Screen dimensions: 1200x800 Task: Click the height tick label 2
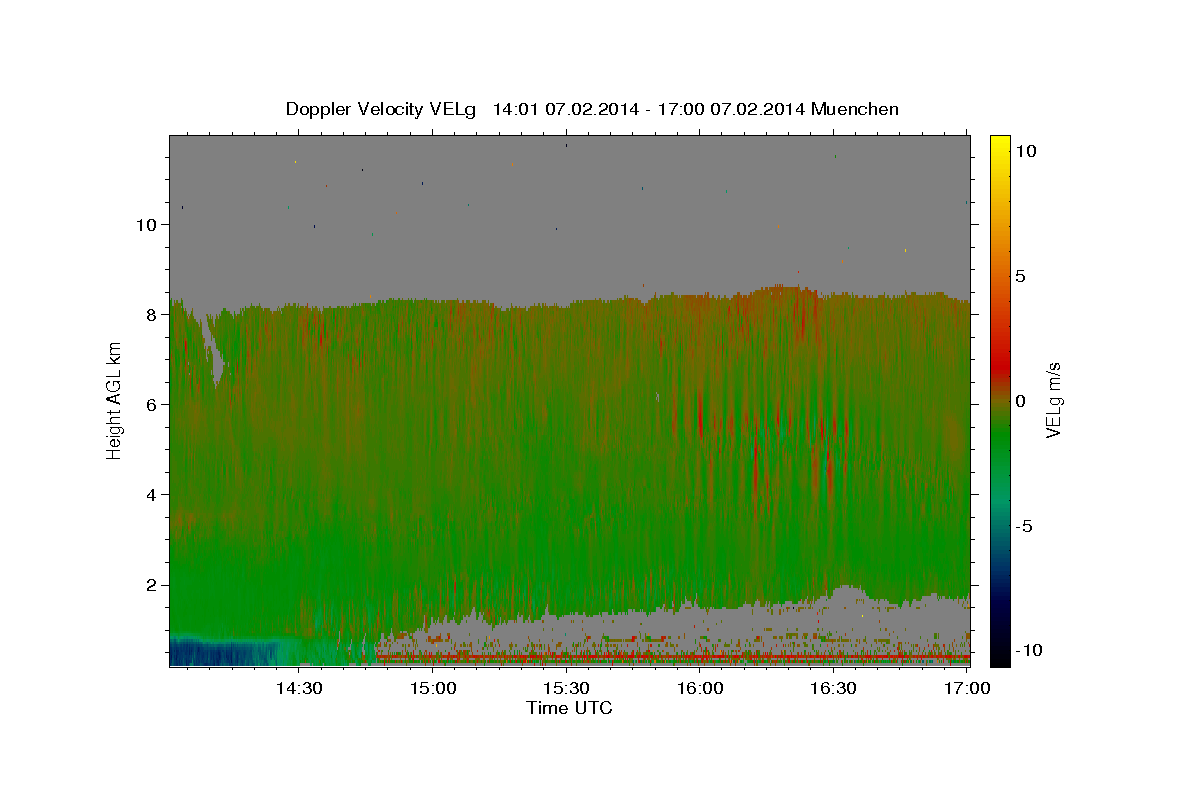pos(152,585)
